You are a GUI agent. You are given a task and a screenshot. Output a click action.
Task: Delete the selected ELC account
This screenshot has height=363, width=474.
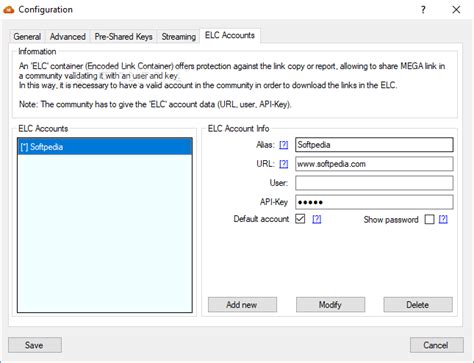tap(418, 305)
